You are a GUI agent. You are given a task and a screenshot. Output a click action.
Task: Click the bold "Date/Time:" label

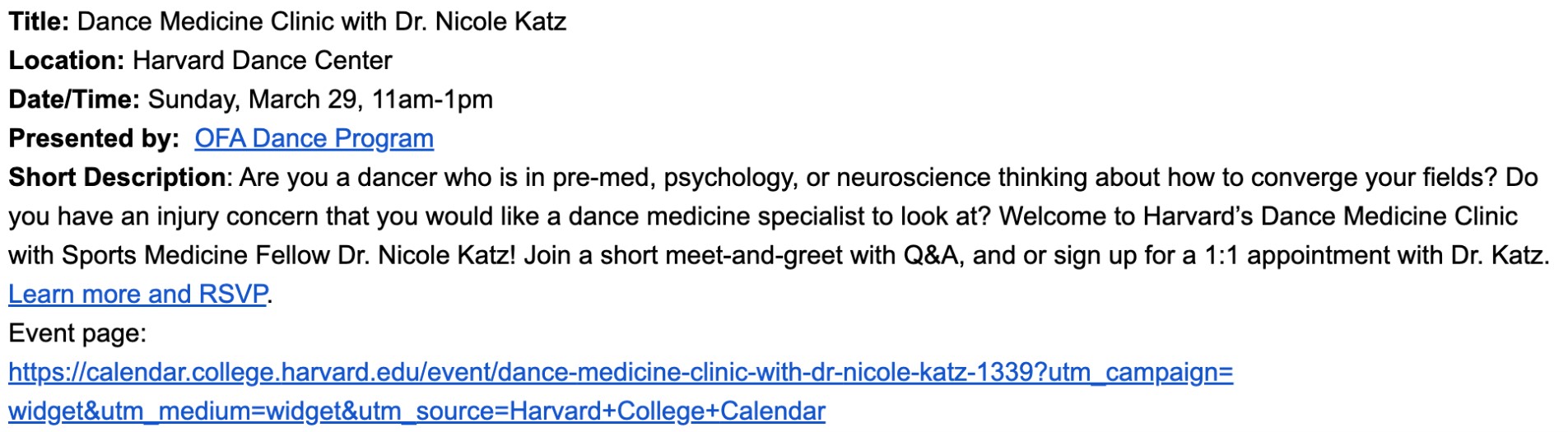coord(74,100)
